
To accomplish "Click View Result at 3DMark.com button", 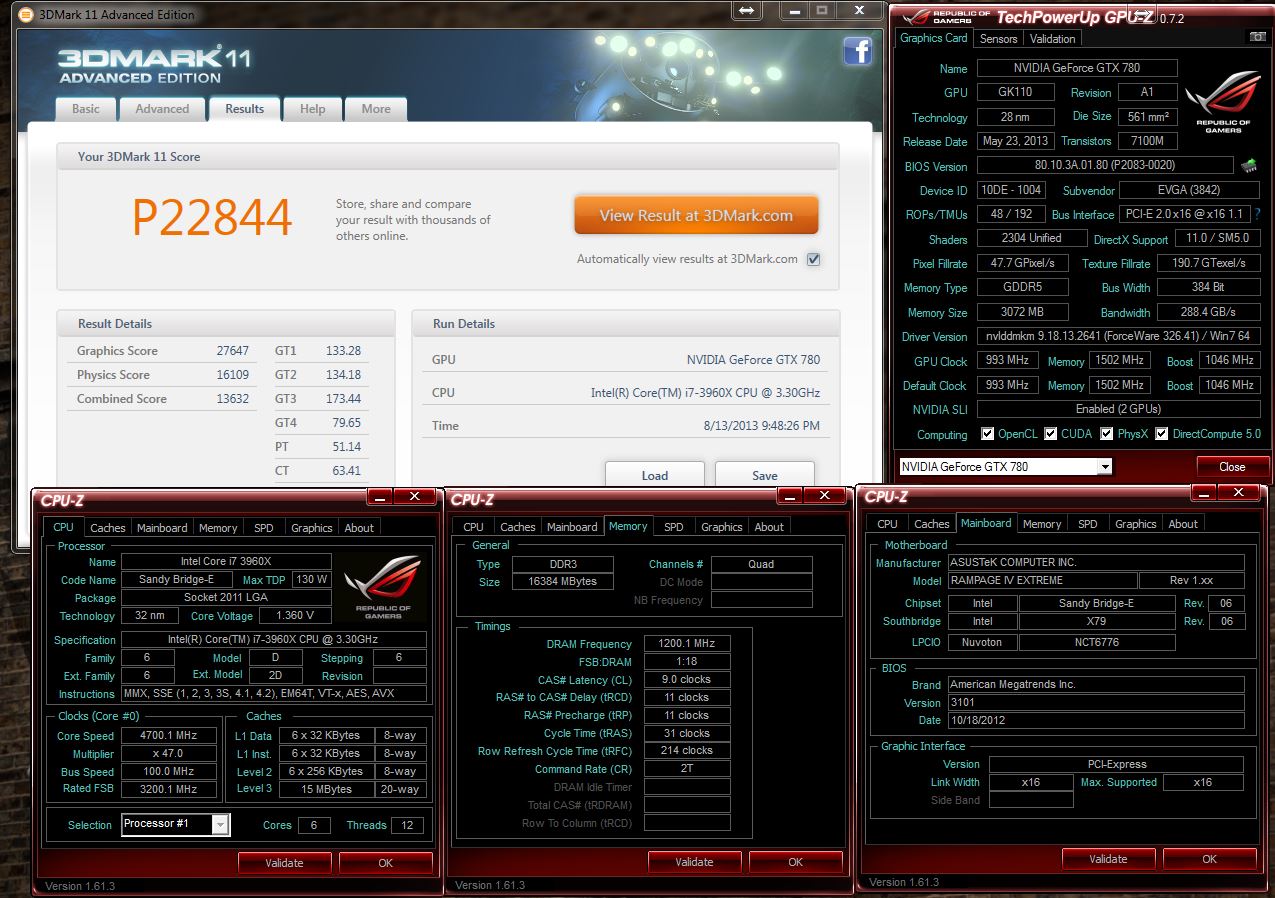I will (x=696, y=215).
